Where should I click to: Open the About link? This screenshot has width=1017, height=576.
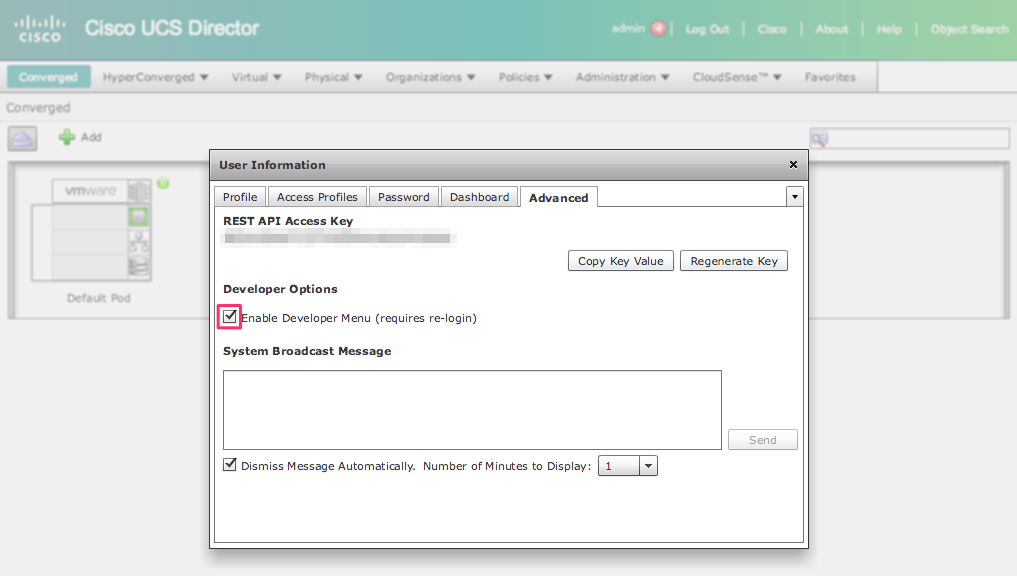[x=832, y=29]
